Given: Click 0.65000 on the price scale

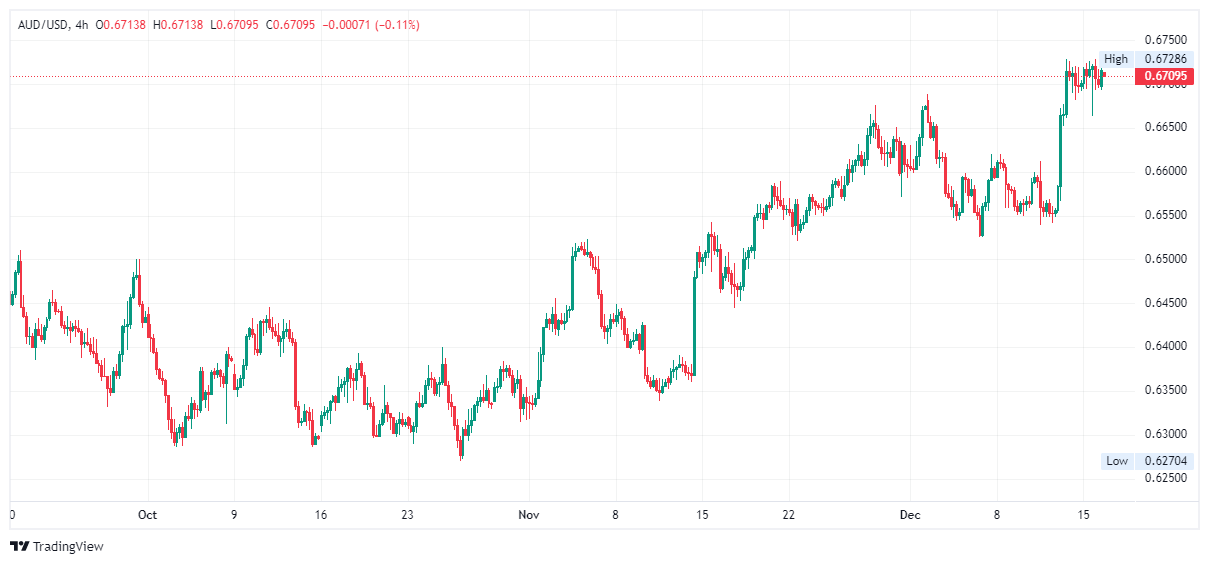Looking at the screenshot, I should (x=1165, y=259).
